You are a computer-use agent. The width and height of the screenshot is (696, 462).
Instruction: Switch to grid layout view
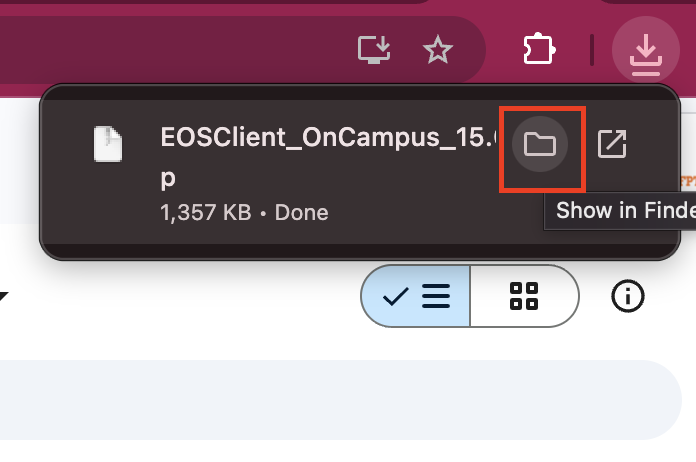point(524,296)
